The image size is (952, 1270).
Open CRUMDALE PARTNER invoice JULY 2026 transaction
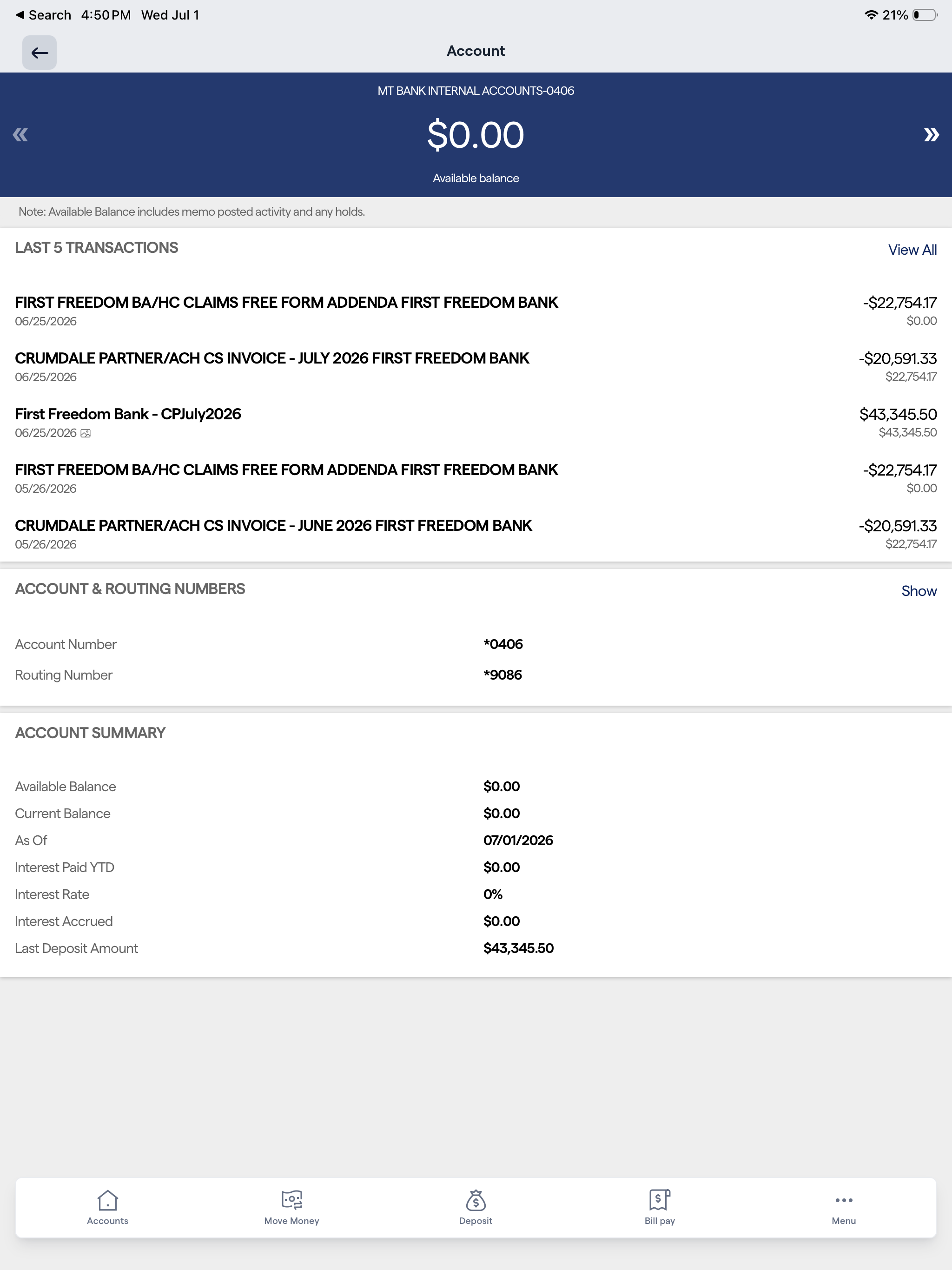(x=476, y=367)
